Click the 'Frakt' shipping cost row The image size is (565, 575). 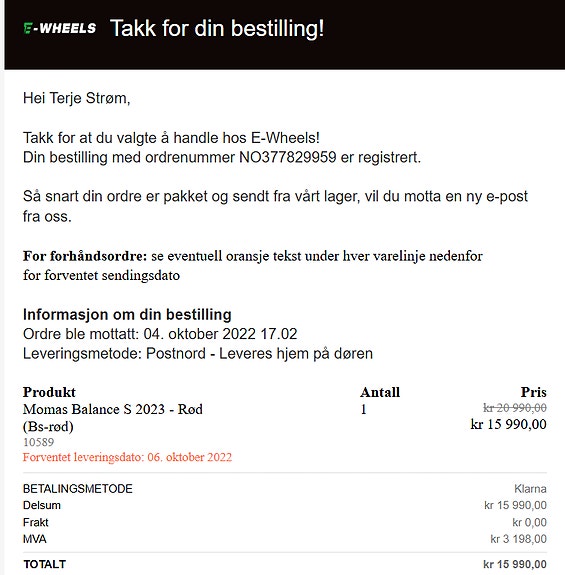point(285,522)
